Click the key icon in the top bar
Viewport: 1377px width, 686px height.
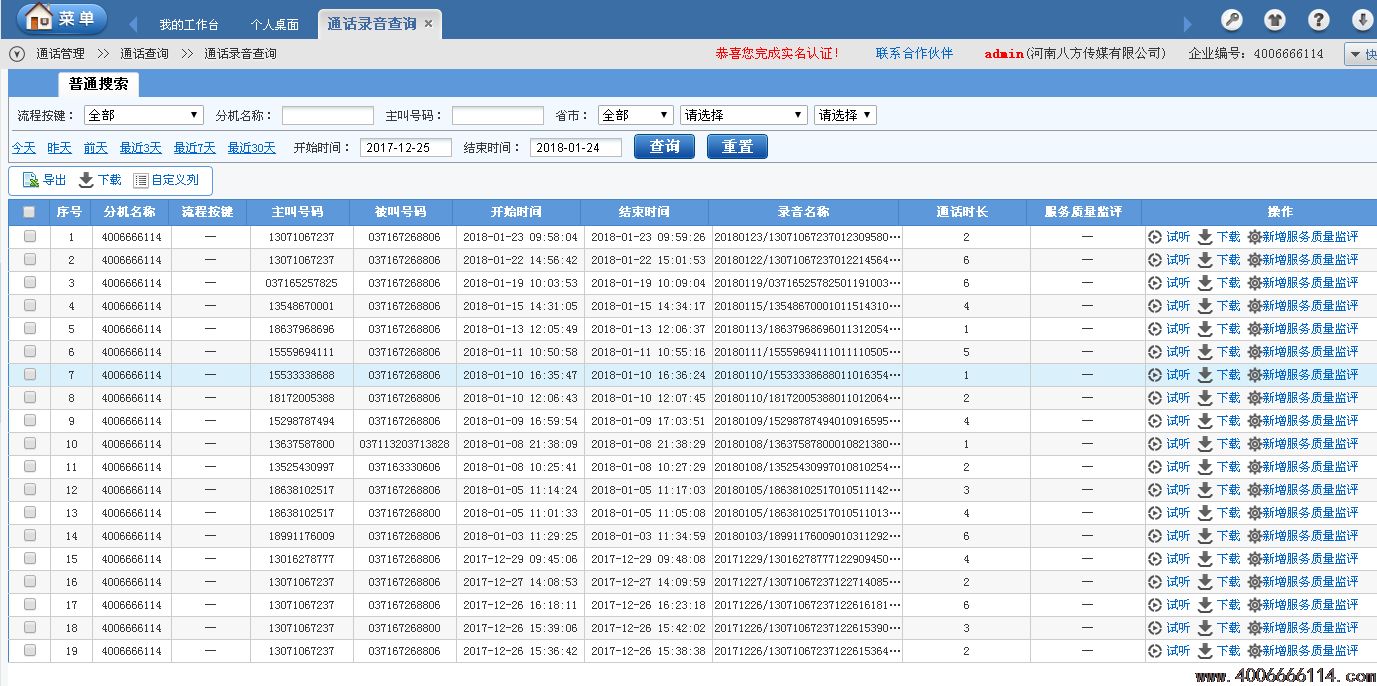tap(1232, 20)
